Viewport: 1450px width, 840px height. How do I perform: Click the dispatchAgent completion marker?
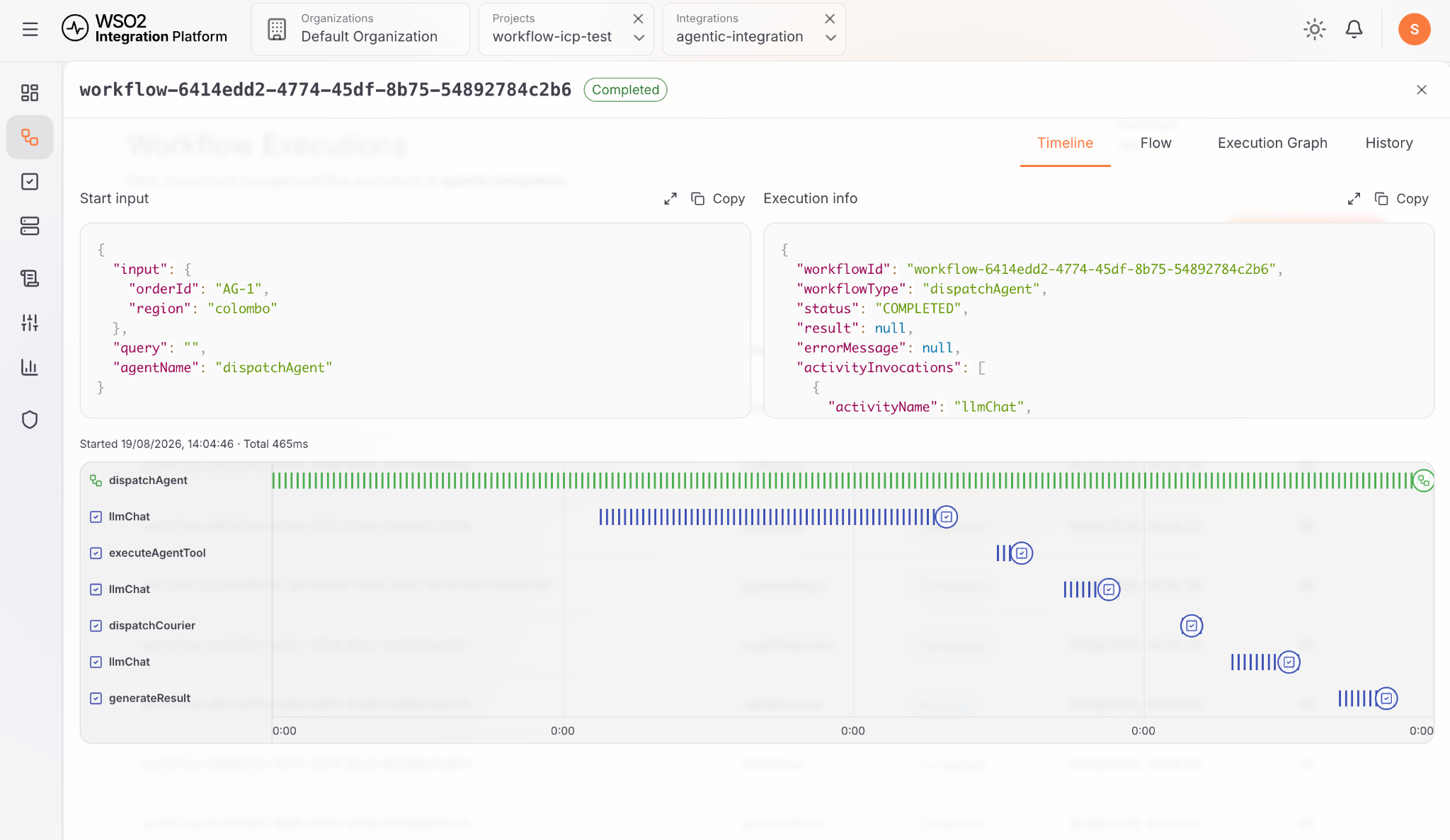(1422, 481)
